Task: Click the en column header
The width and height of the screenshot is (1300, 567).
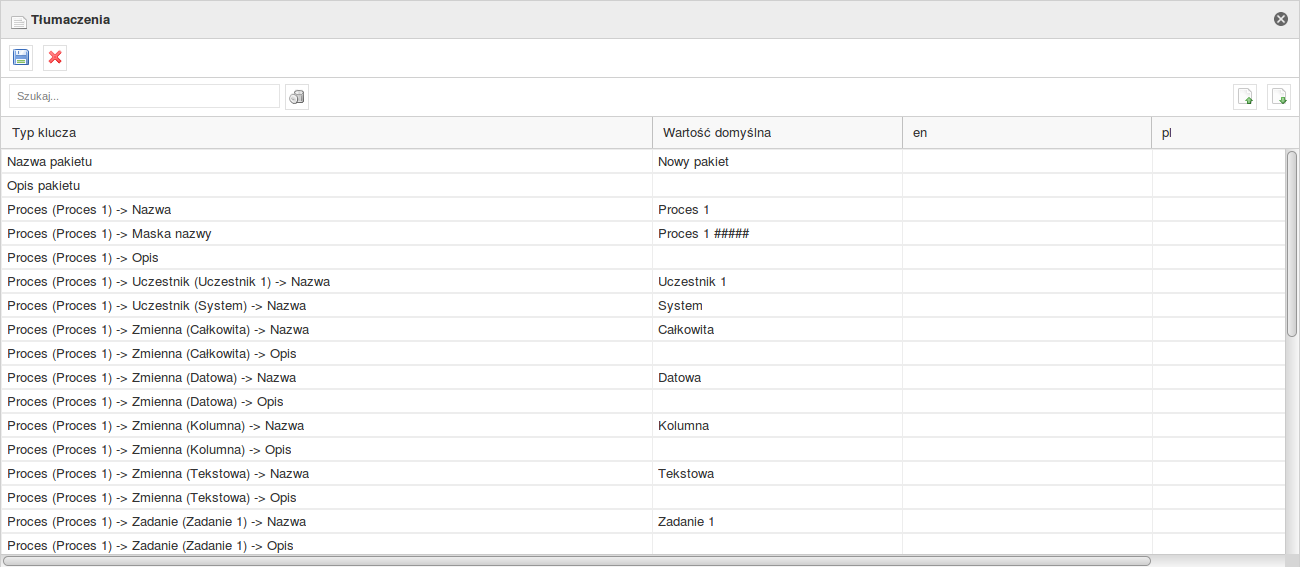Action: click(x=1027, y=133)
